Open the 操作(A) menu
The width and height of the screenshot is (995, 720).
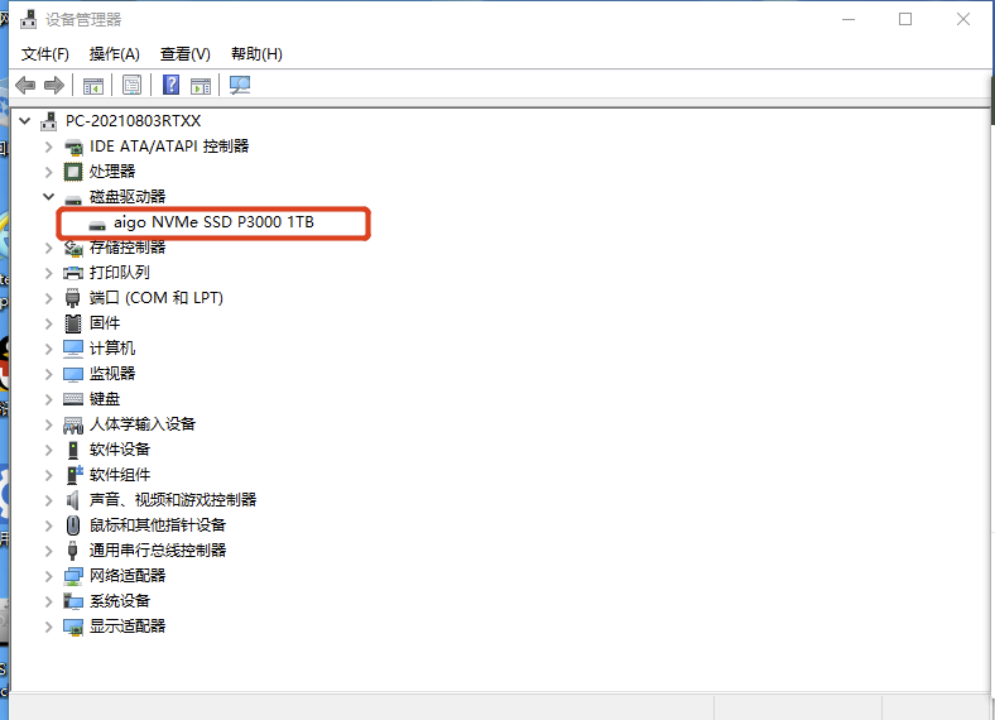[114, 53]
